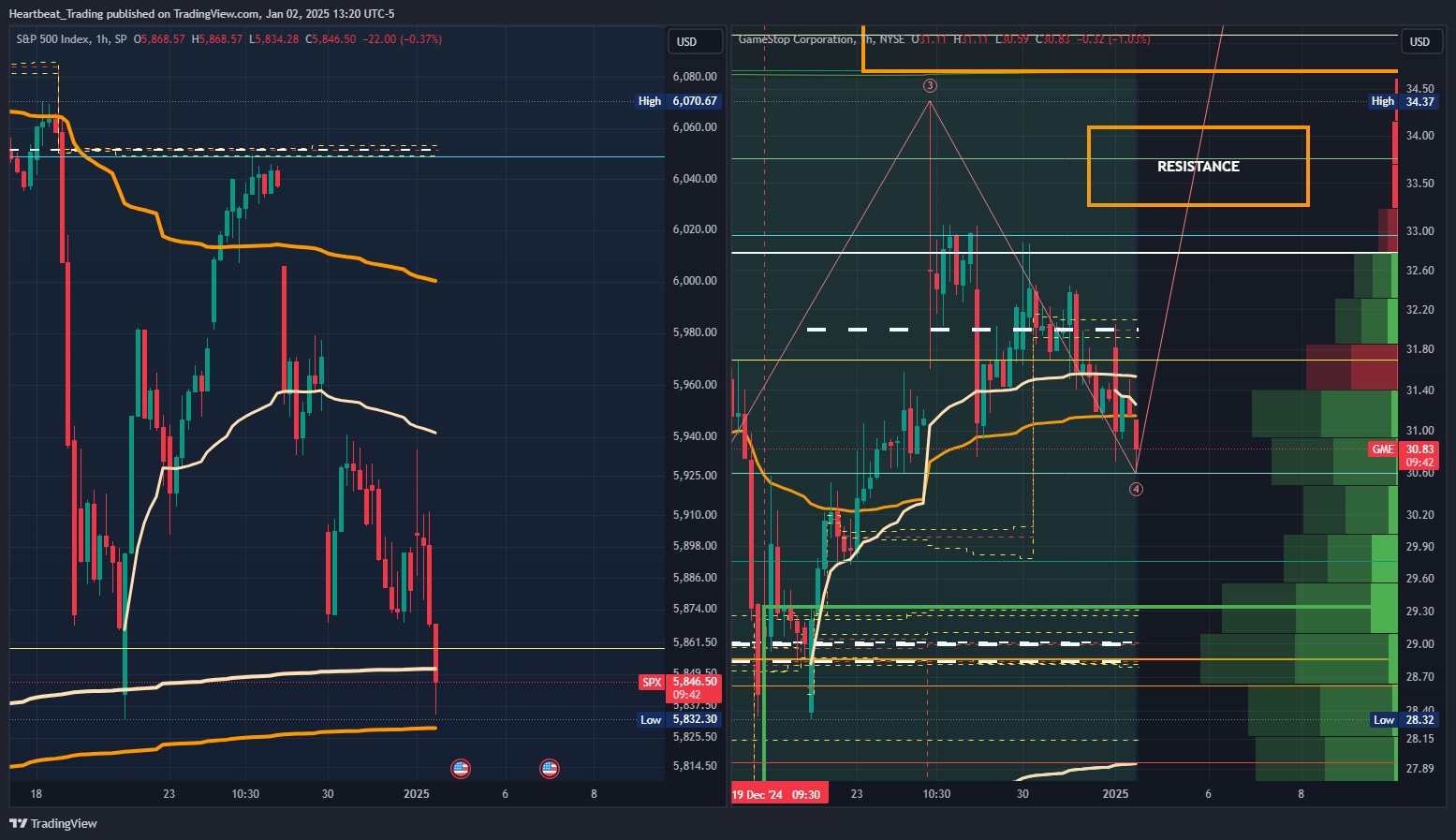Screen dimensions: 1456x840
Task: Click 31.80 on GameStop price axis
Action: tap(1420, 349)
